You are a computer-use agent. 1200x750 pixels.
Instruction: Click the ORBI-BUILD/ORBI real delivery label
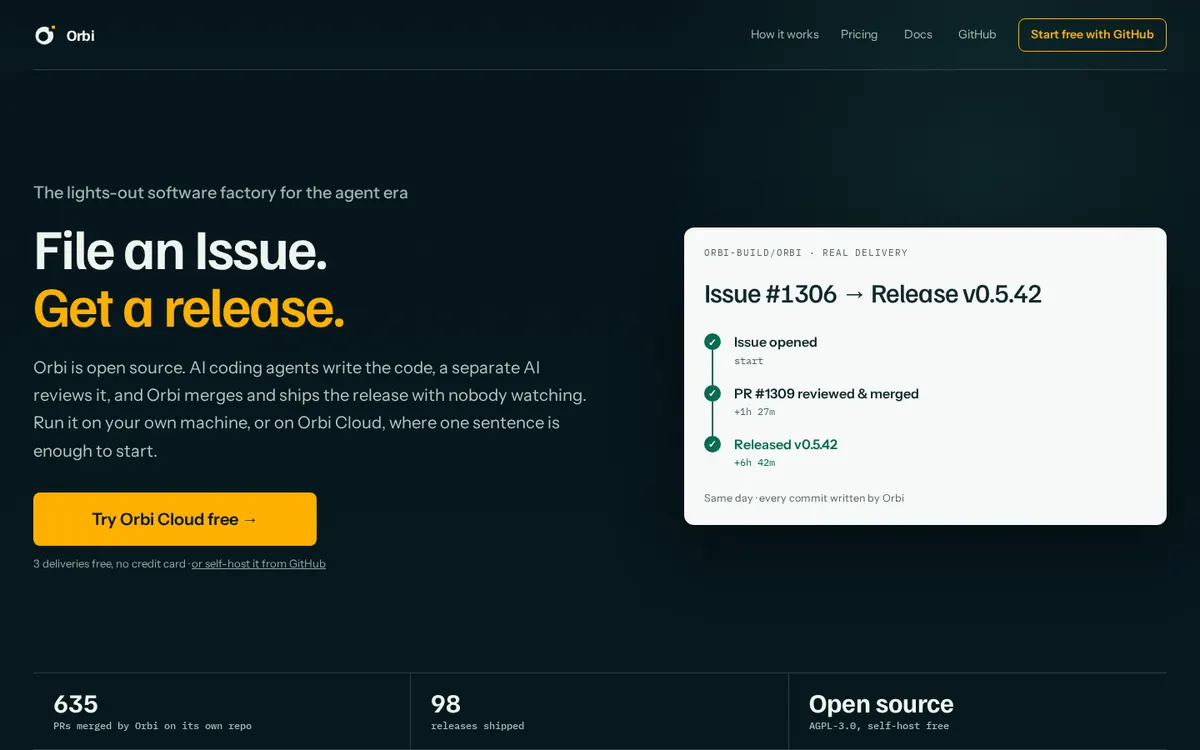coord(806,253)
